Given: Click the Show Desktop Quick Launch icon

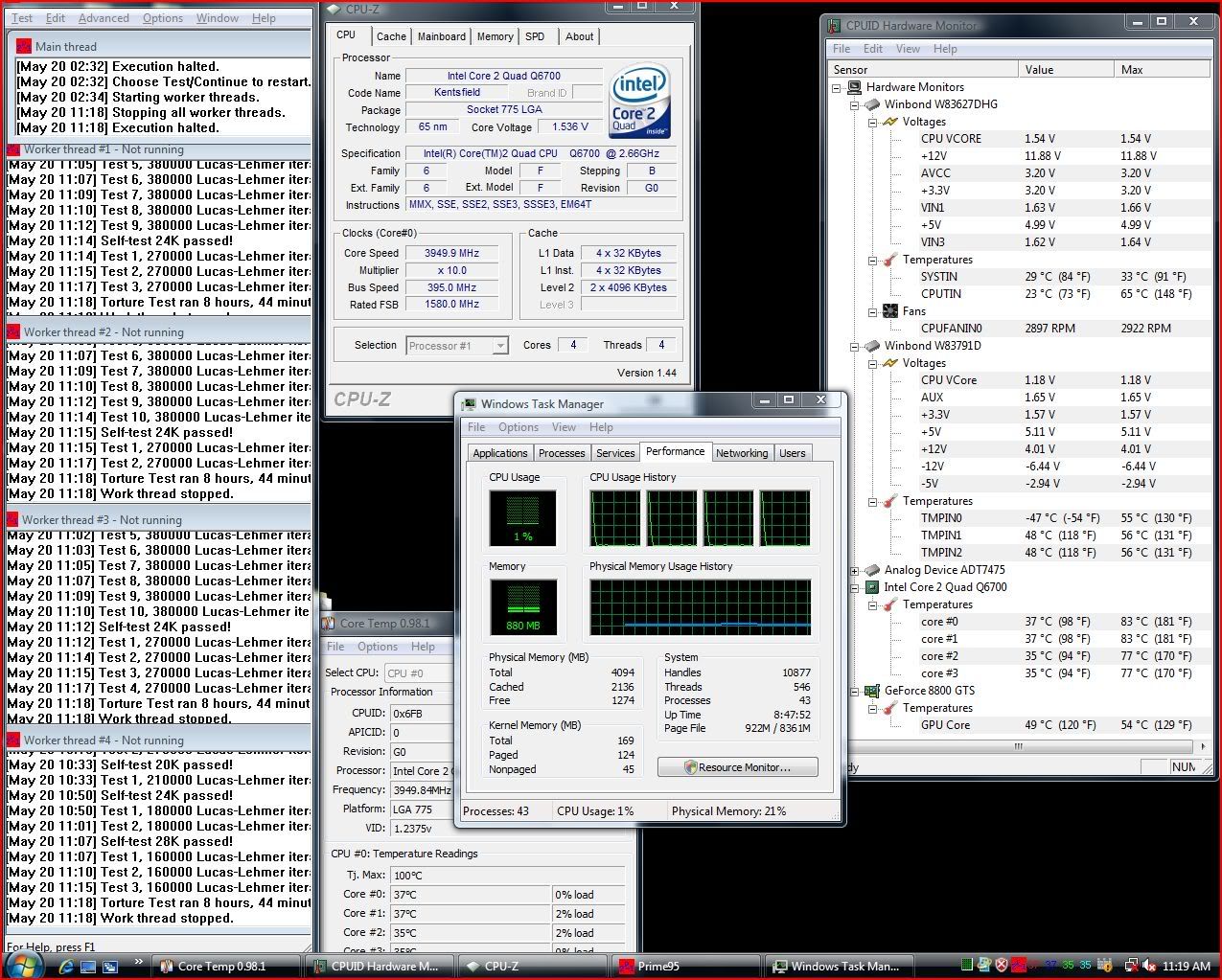Looking at the screenshot, I should (89, 967).
